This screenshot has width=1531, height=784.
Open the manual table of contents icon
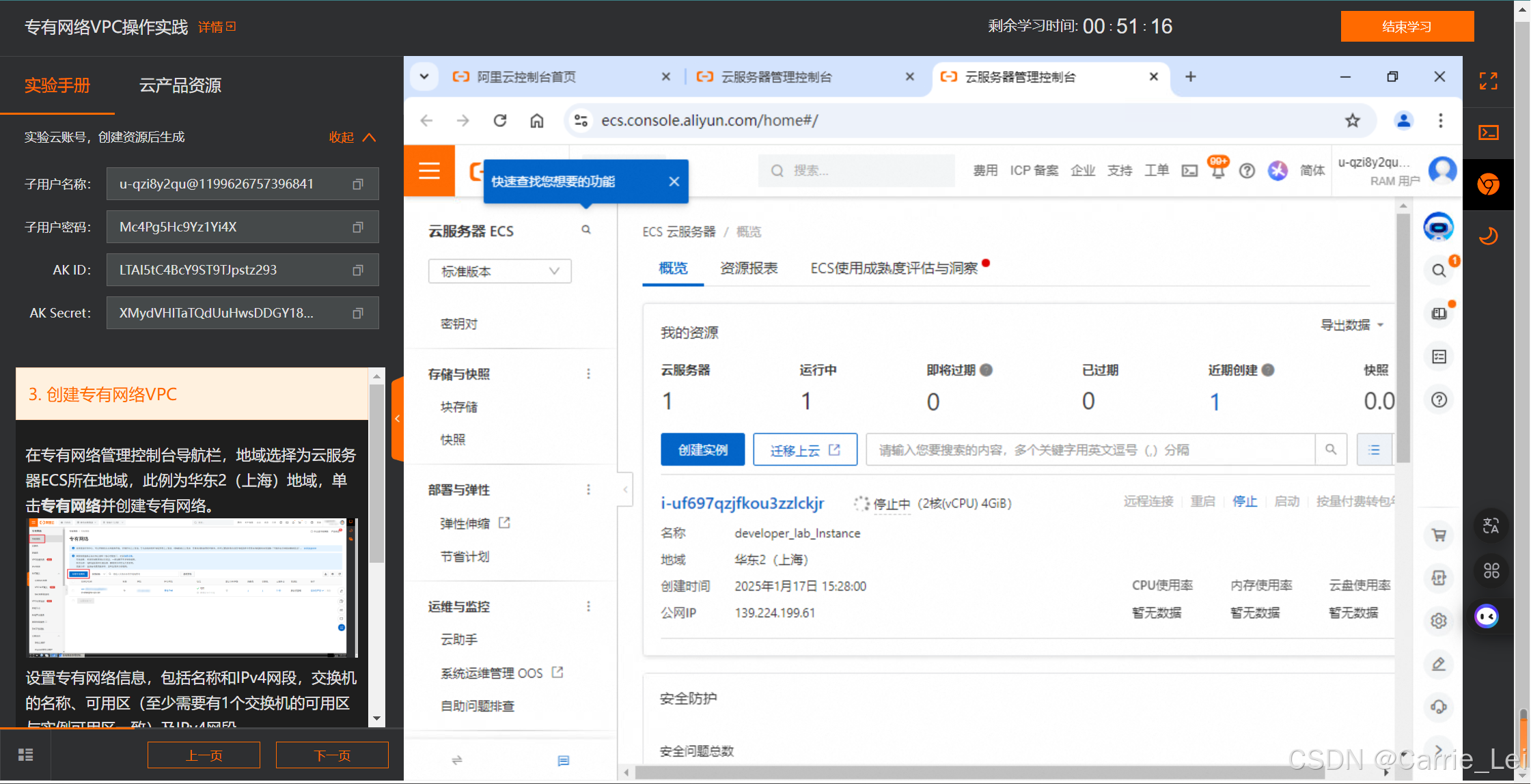pyautogui.click(x=25, y=755)
